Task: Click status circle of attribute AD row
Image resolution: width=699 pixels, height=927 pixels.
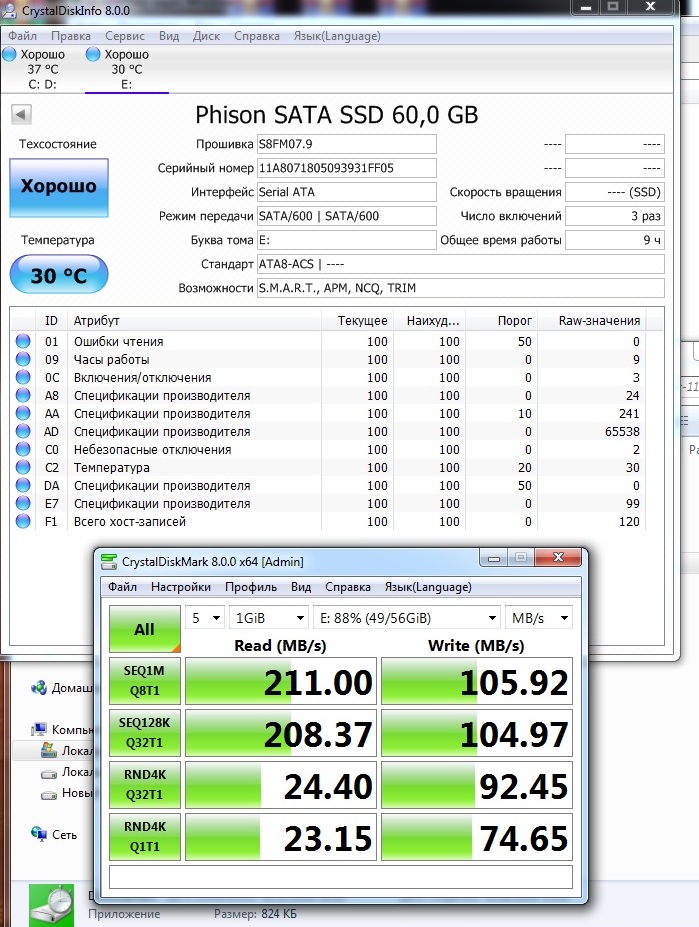Action: tap(23, 431)
